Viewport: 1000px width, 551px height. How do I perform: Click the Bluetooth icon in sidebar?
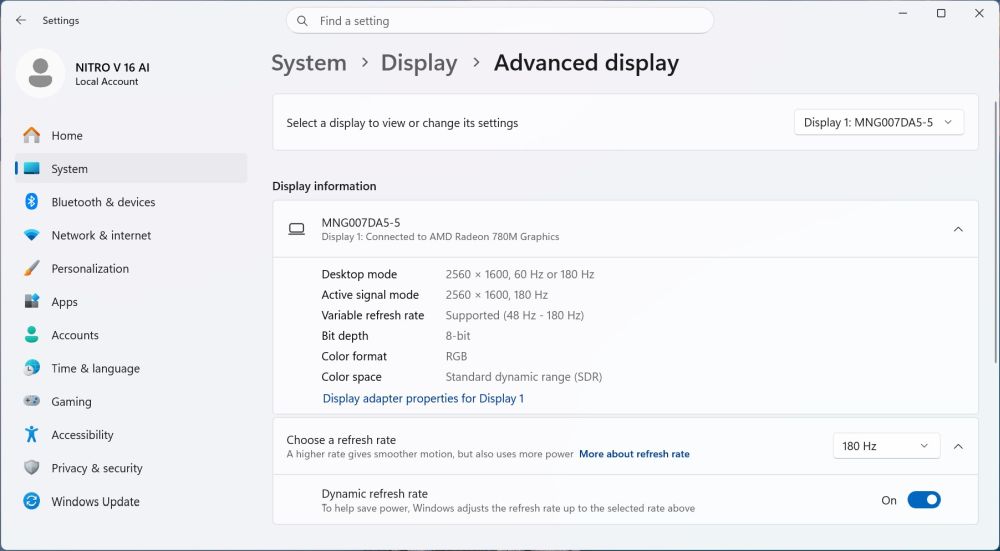31,202
